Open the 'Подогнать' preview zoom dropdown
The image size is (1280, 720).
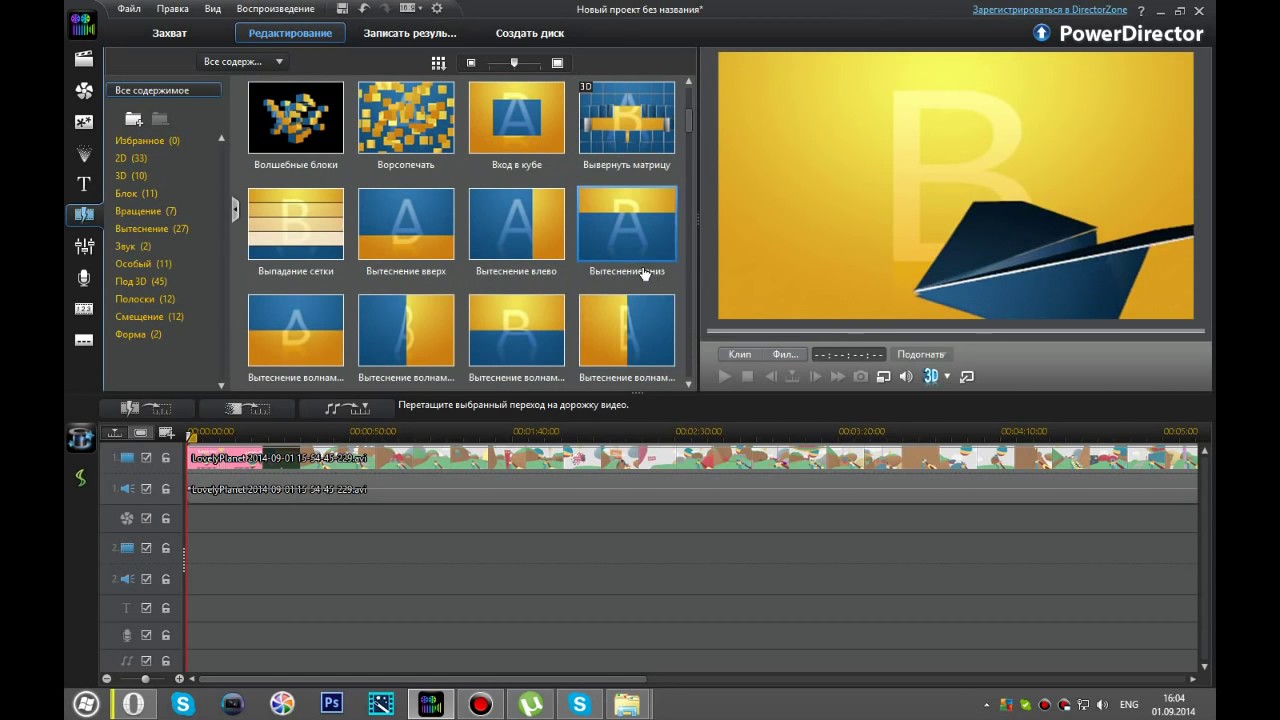[x=922, y=354]
